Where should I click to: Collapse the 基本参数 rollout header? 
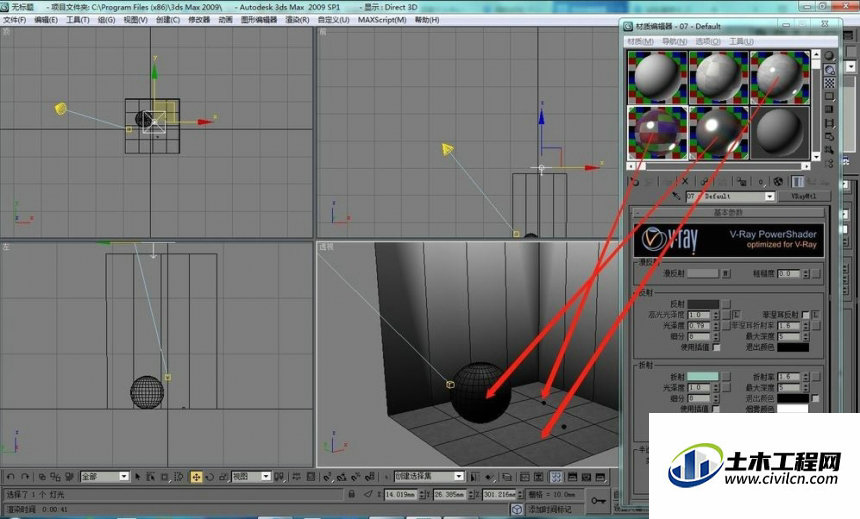728,212
